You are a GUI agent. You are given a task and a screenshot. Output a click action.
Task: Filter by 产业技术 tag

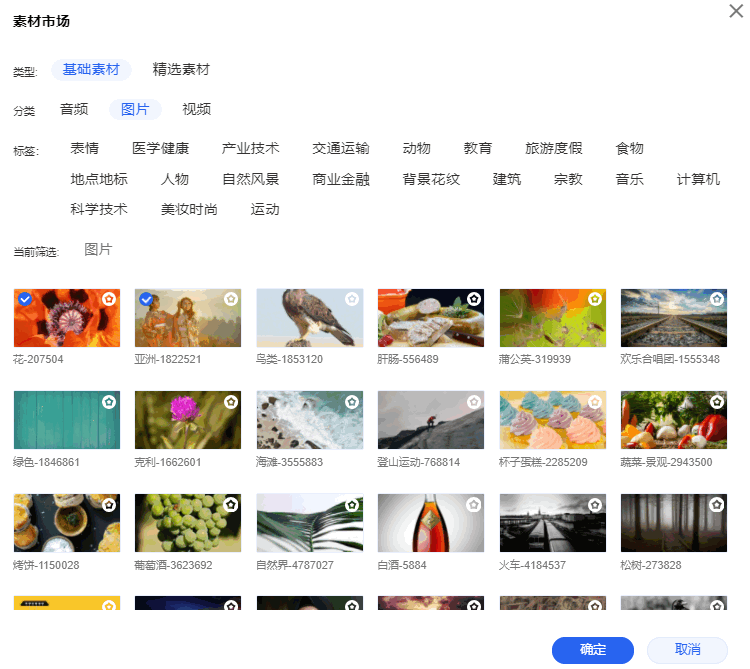(250, 149)
